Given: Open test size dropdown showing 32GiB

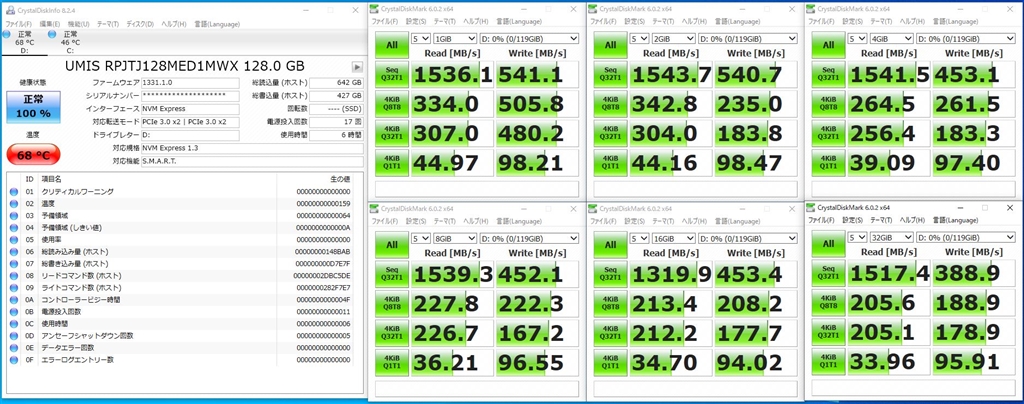Looking at the screenshot, I should click(892, 236).
